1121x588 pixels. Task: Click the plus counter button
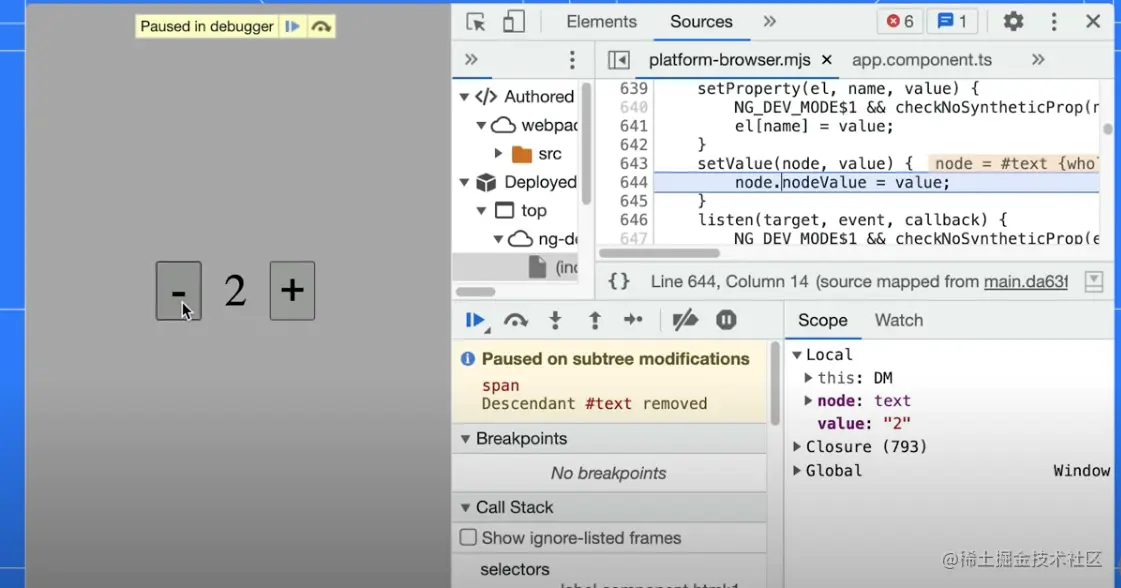(x=292, y=290)
